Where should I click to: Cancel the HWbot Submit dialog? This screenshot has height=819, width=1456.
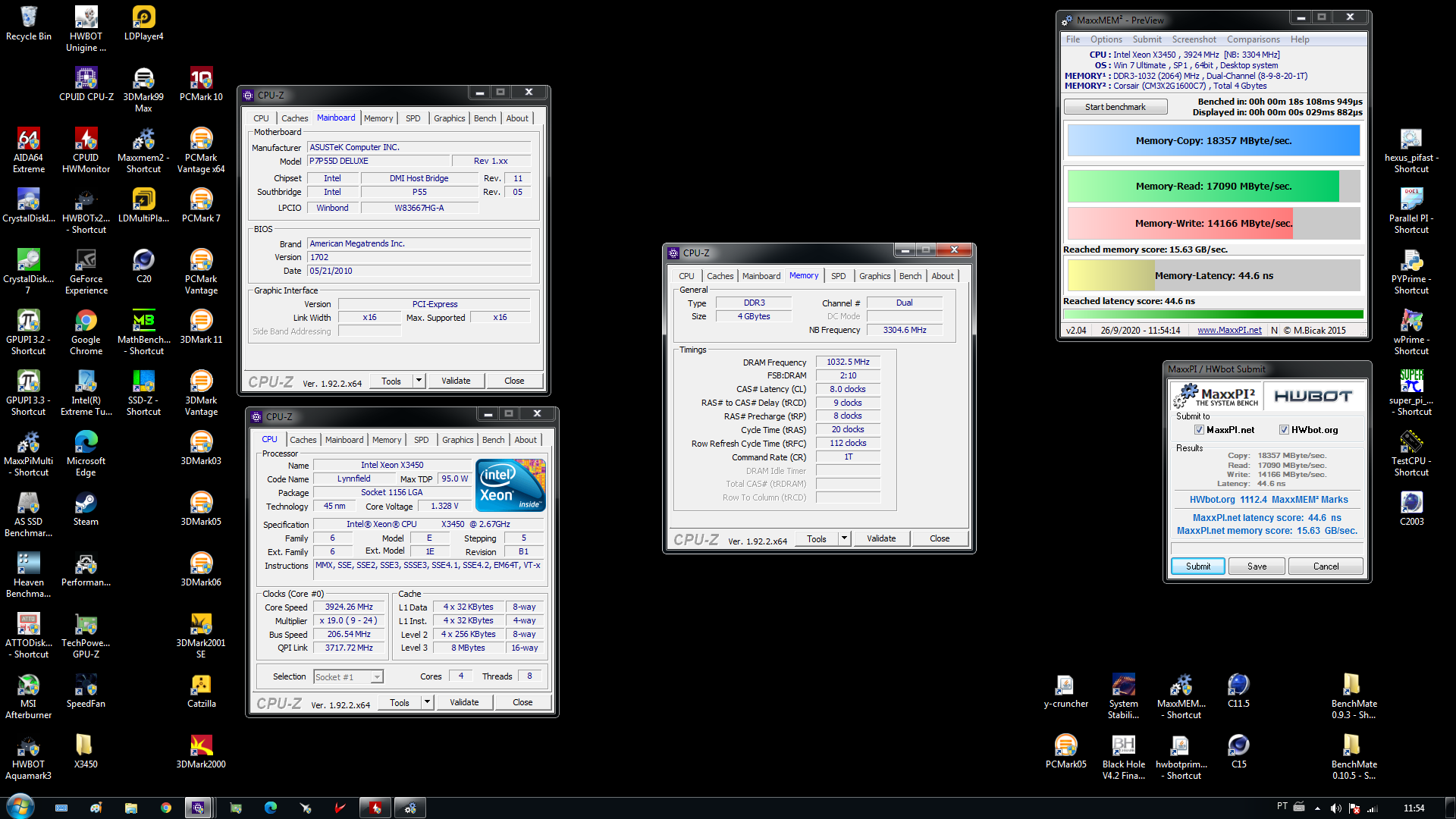(x=1326, y=566)
